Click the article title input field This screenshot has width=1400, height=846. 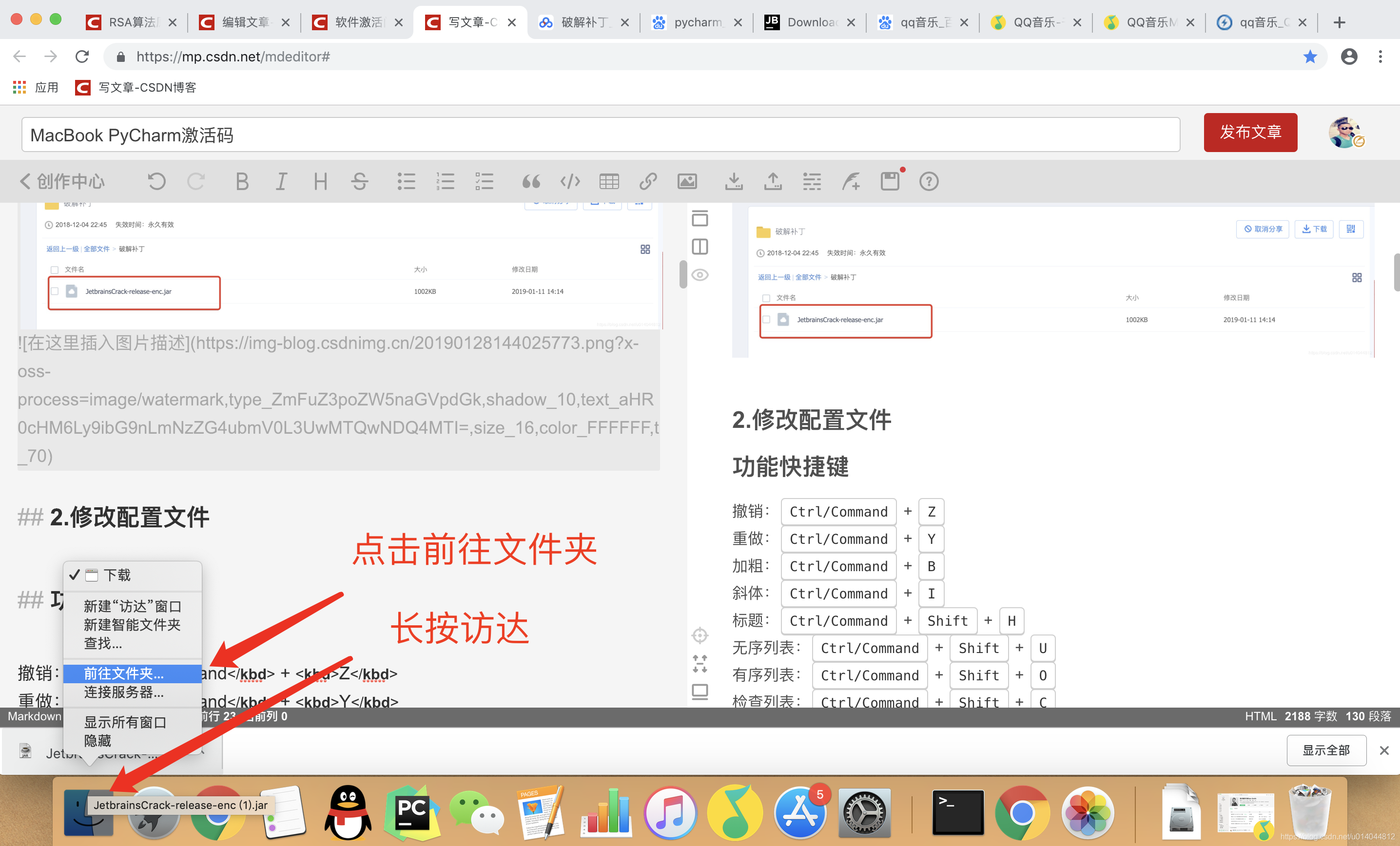(600, 135)
